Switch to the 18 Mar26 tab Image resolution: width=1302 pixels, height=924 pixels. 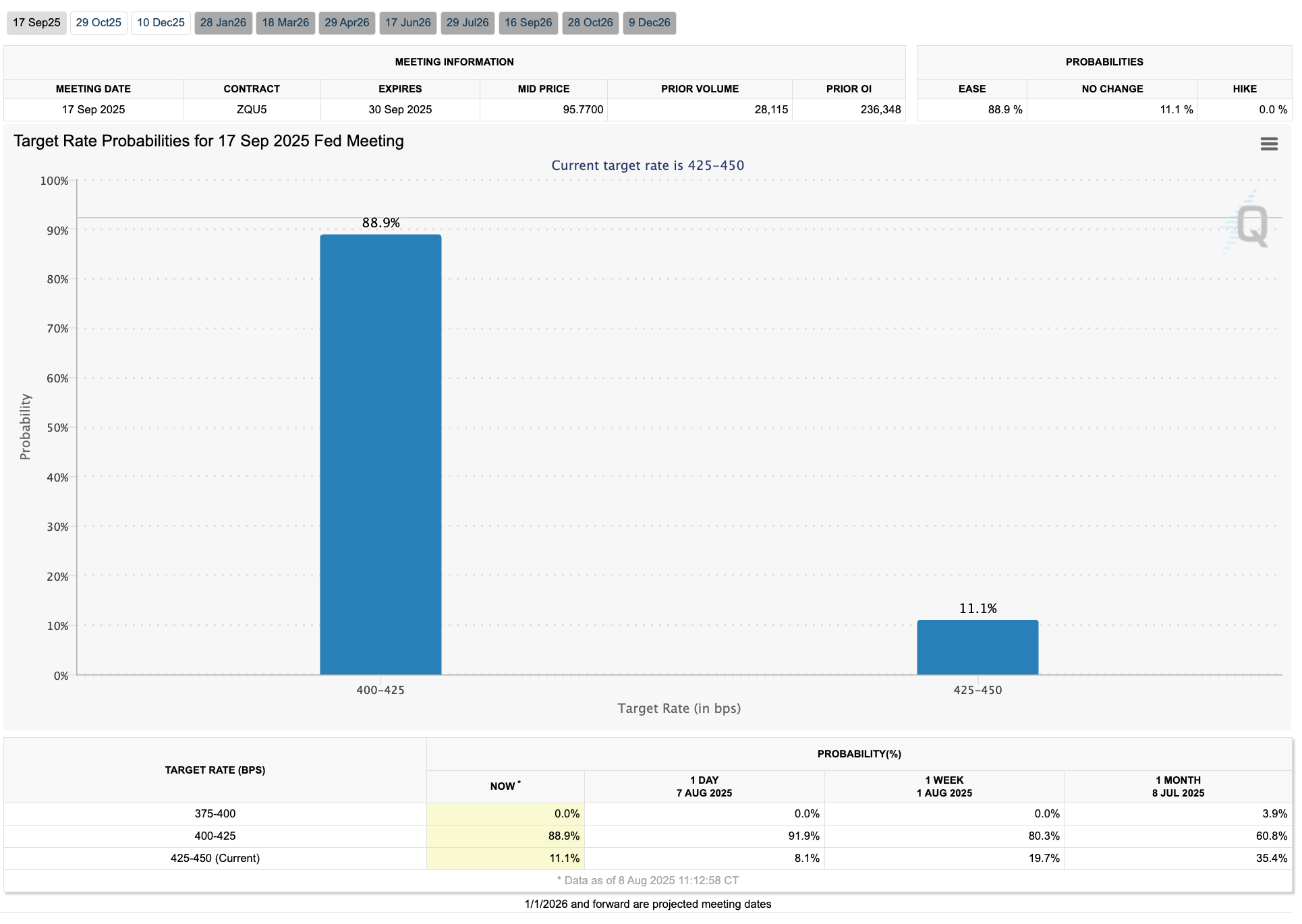(x=285, y=22)
